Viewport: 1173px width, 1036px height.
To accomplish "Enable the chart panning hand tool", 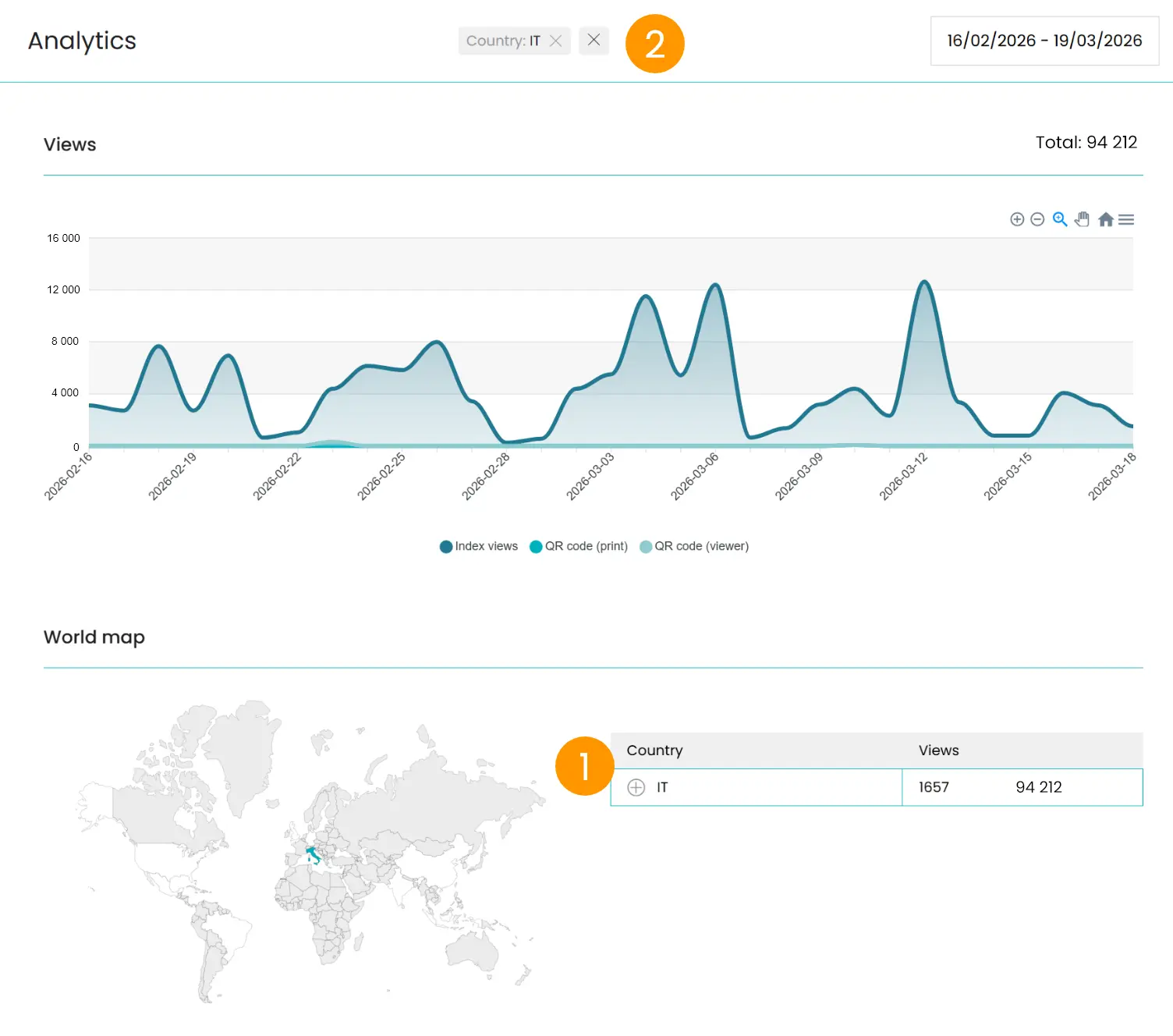I will coord(1082,219).
